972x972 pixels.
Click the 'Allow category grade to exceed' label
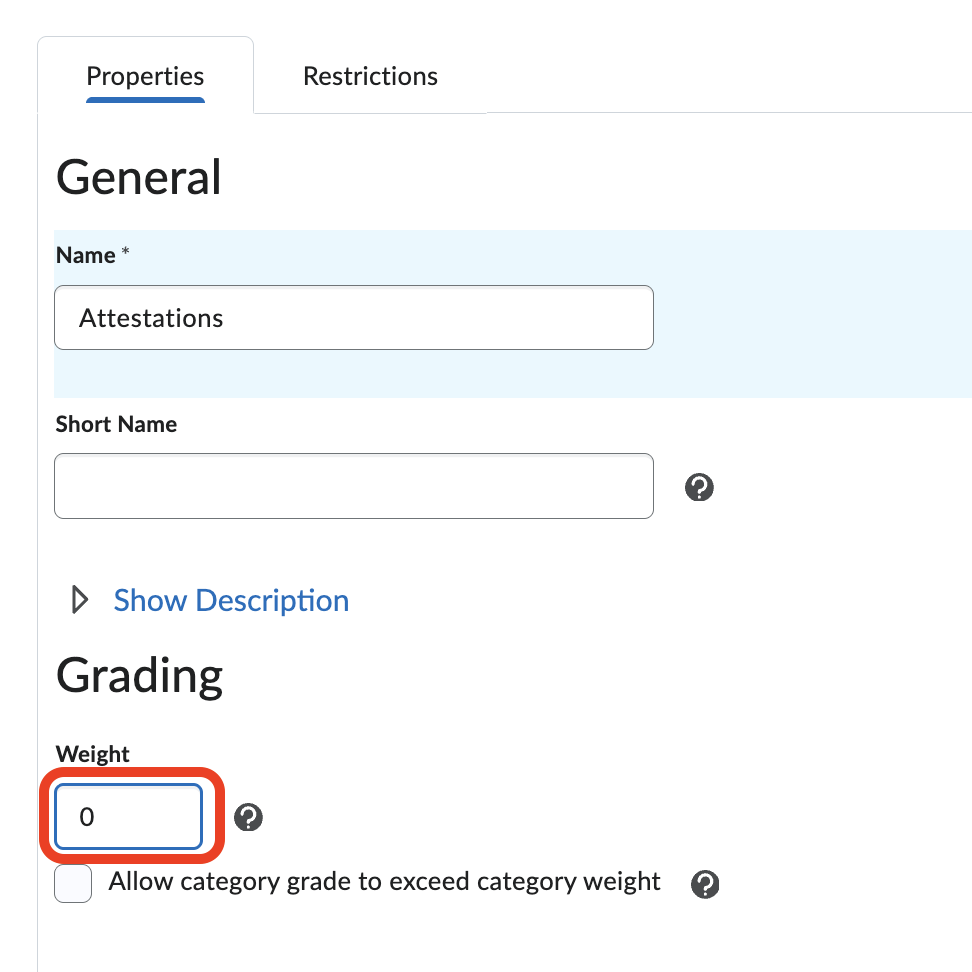[384, 882]
